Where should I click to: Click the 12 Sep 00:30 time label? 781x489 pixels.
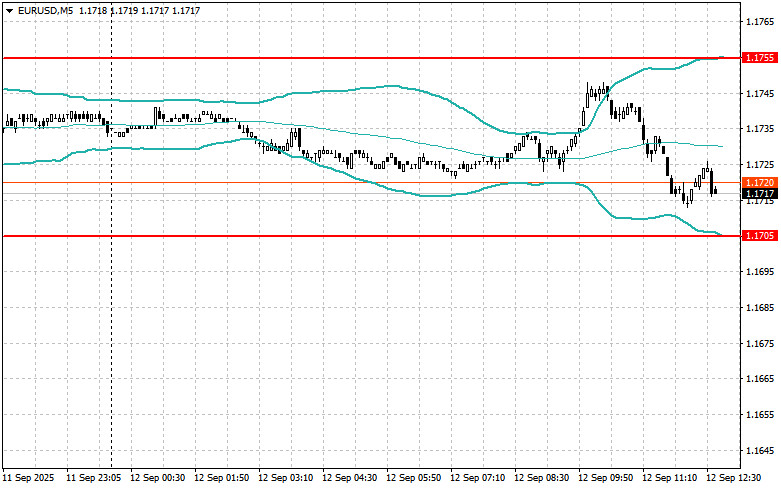click(157, 478)
